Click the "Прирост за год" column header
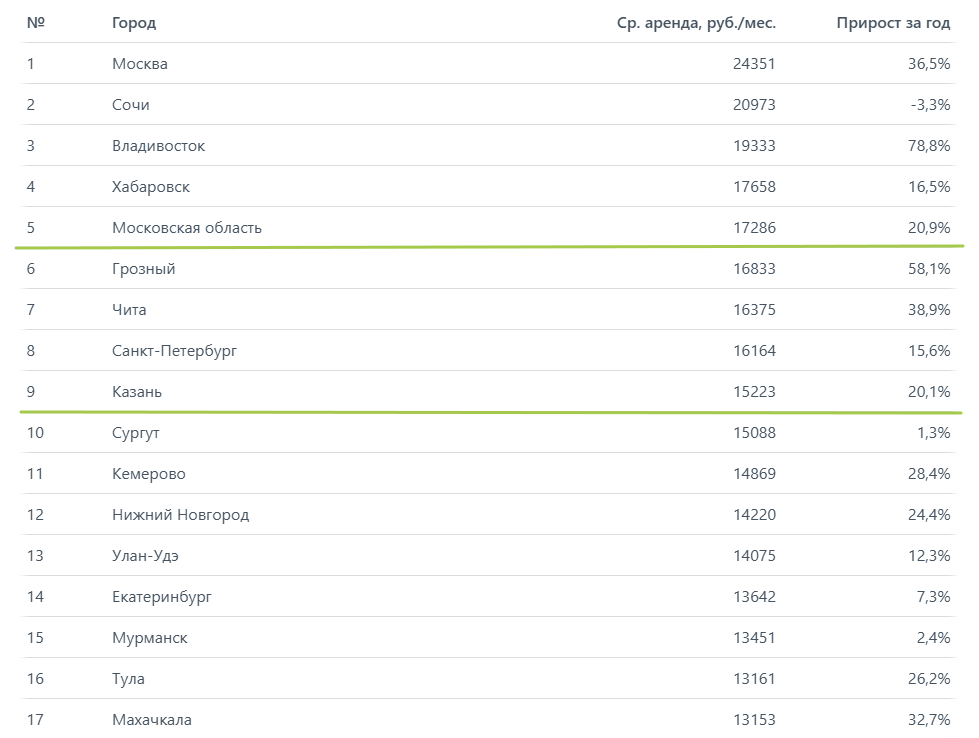The height and width of the screenshot is (738, 979). coord(893,23)
